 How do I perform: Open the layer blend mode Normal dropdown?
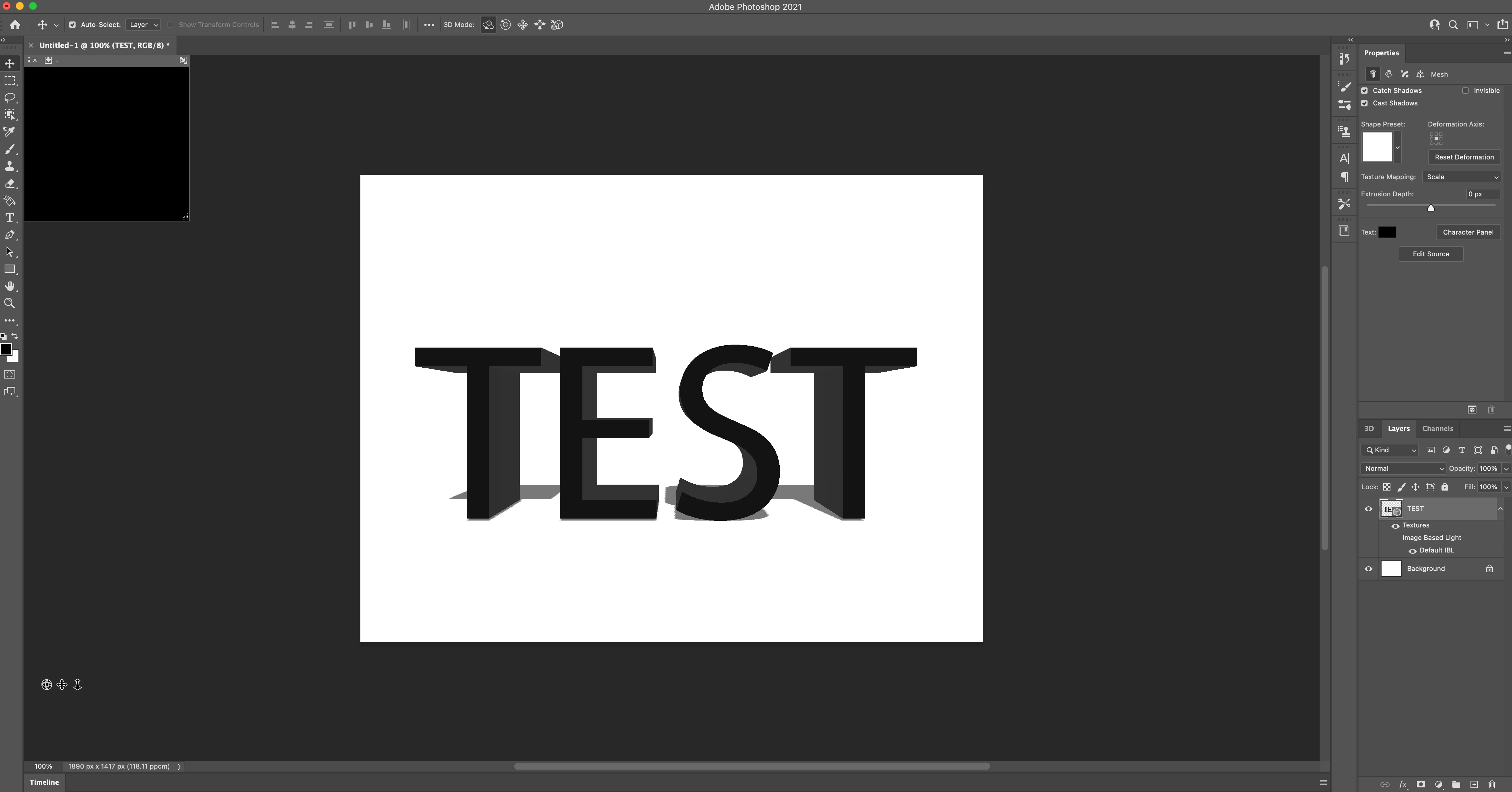(1403, 468)
